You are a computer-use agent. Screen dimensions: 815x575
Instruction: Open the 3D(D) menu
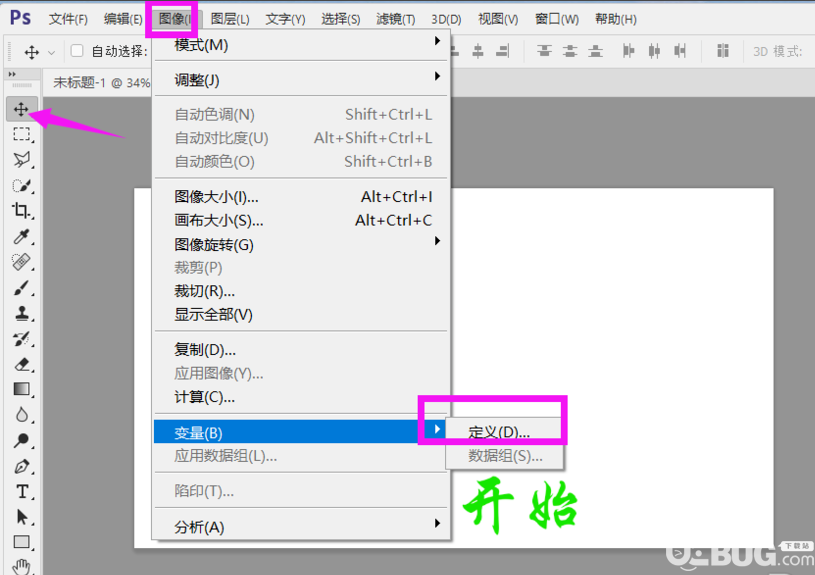point(446,19)
